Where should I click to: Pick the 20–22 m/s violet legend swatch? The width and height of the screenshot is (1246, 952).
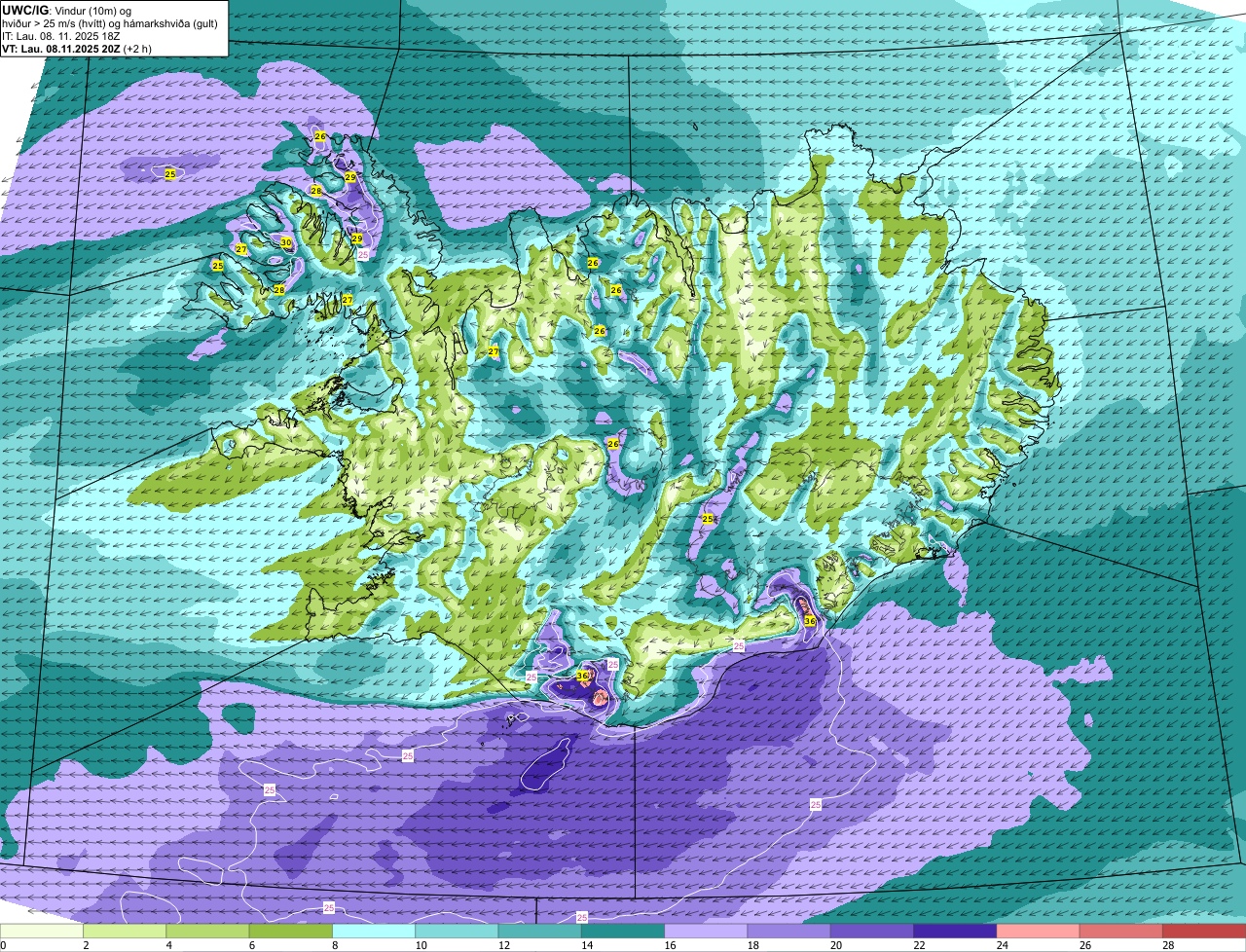(x=872, y=932)
